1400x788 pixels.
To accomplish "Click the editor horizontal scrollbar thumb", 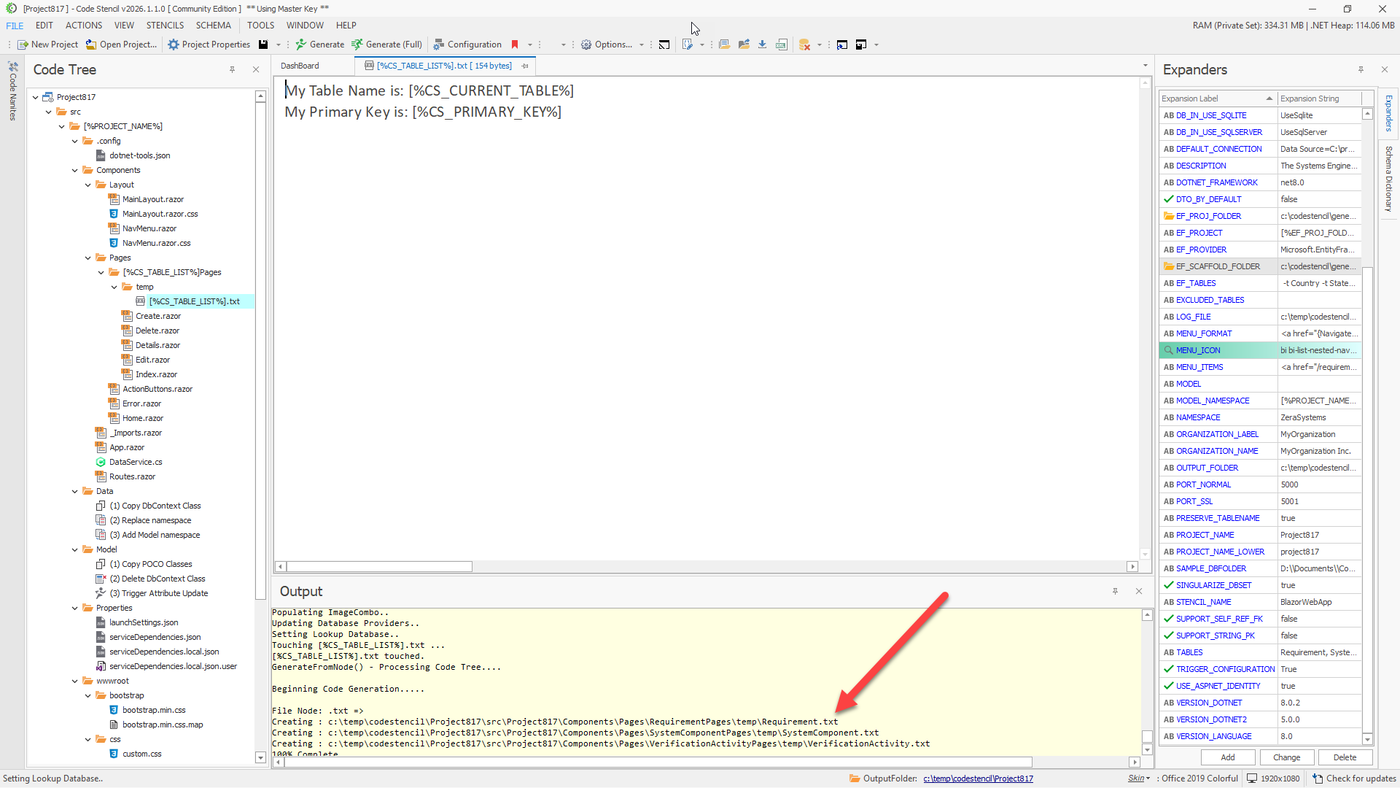I will pos(379,566).
